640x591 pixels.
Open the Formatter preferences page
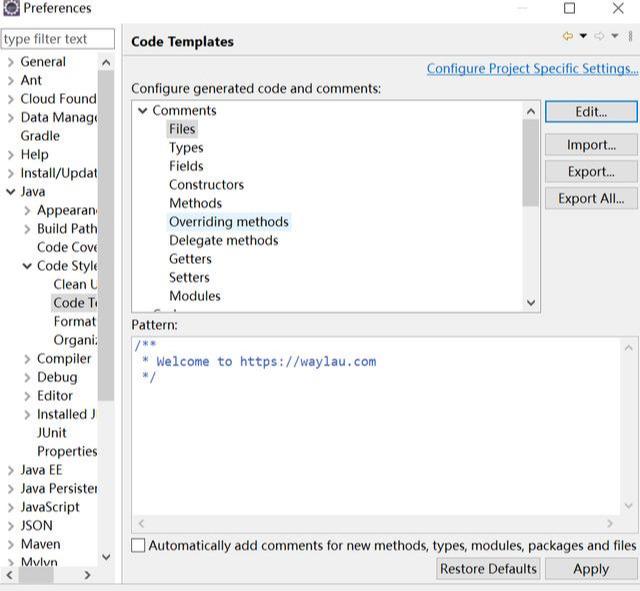(x=75, y=322)
